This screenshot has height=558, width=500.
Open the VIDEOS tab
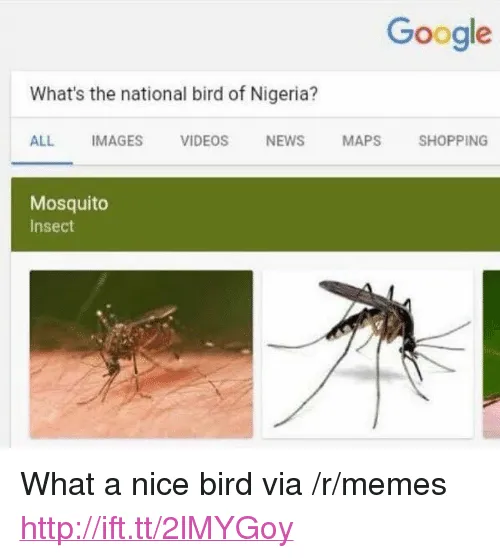(x=204, y=141)
